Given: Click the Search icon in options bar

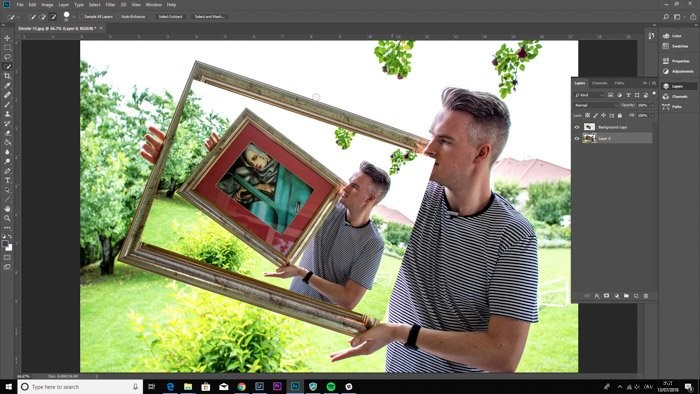Looking at the screenshot, I should (x=666, y=17).
